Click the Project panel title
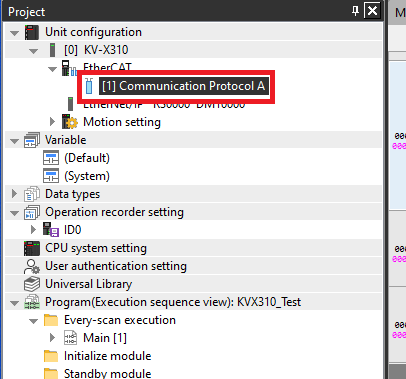This screenshot has width=406, height=379. click(26, 12)
